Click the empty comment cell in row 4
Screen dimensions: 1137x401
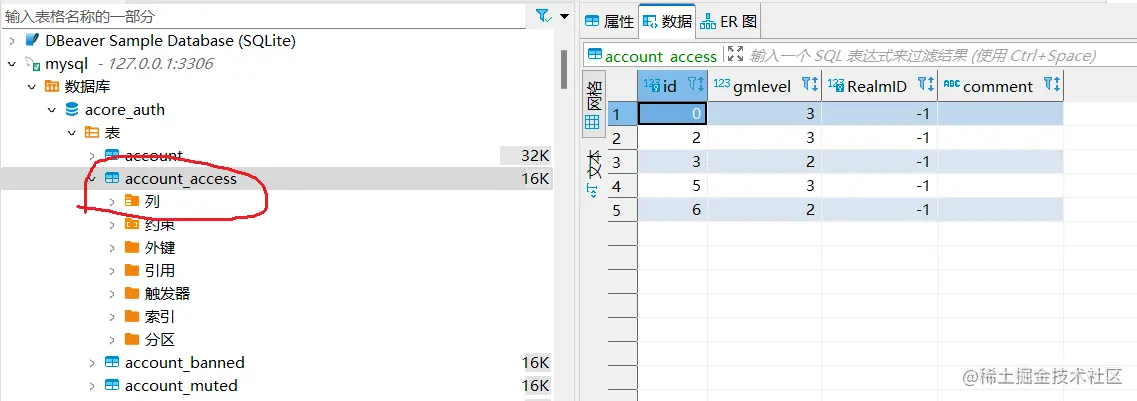point(1001,186)
